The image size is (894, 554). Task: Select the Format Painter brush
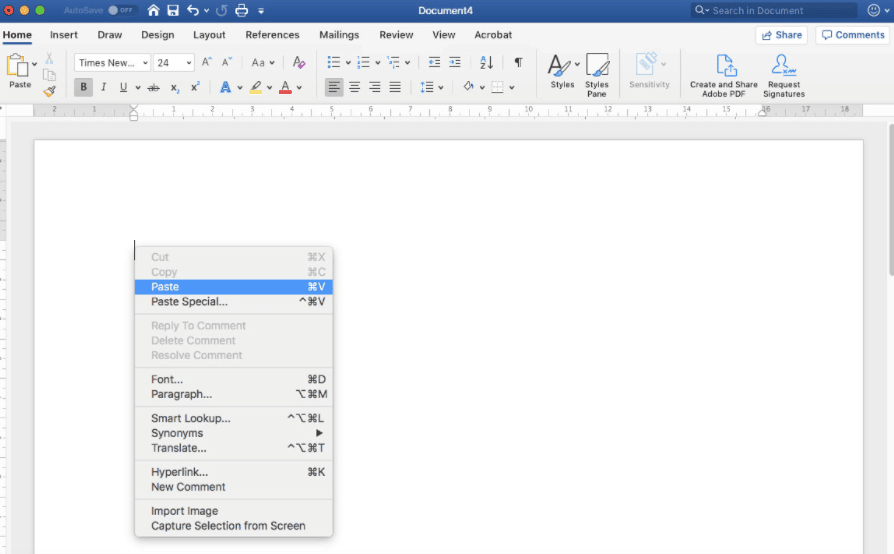tap(50, 91)
